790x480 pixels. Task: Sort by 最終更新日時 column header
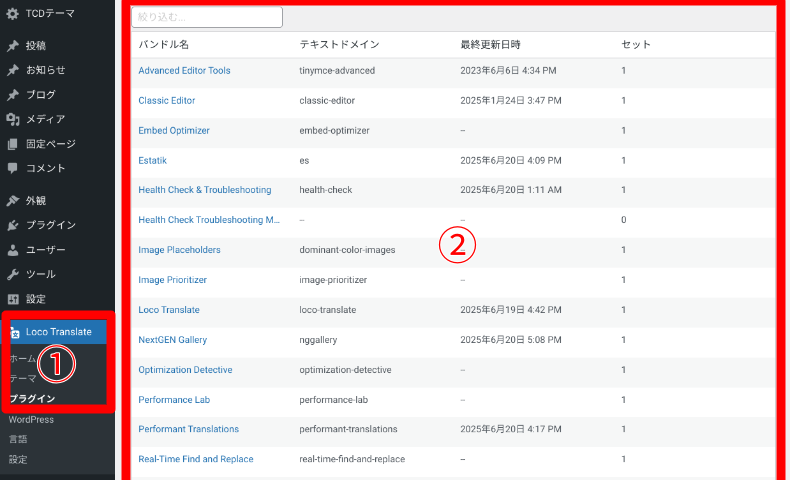pos(490,44)
